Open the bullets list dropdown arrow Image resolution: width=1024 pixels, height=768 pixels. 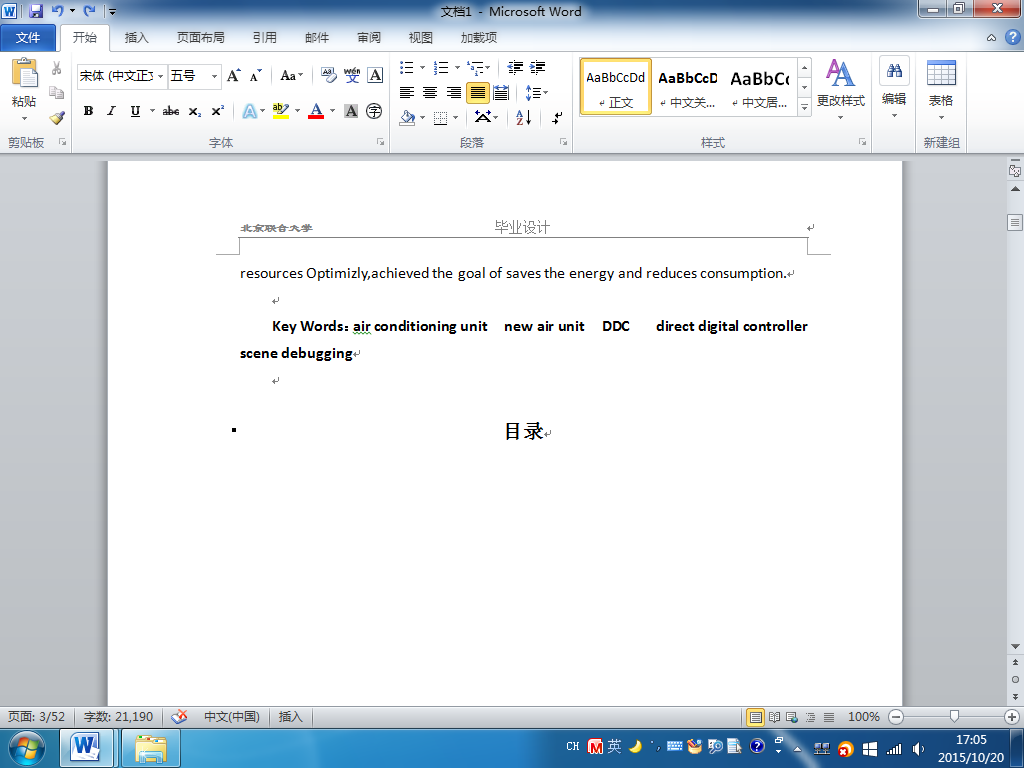(x=423, y=67)
